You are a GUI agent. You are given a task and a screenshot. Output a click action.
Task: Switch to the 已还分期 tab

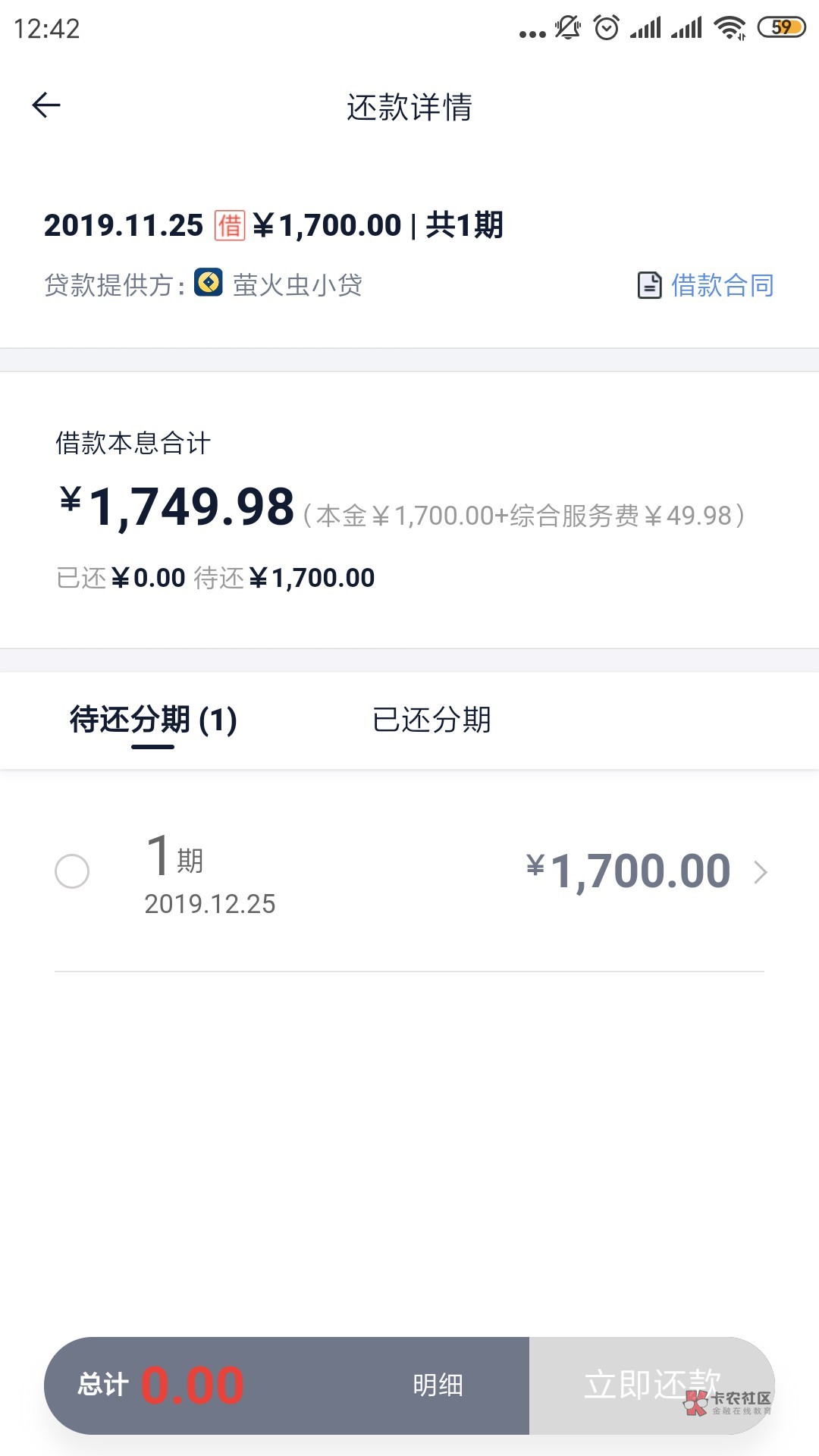[x=431, y=720]
